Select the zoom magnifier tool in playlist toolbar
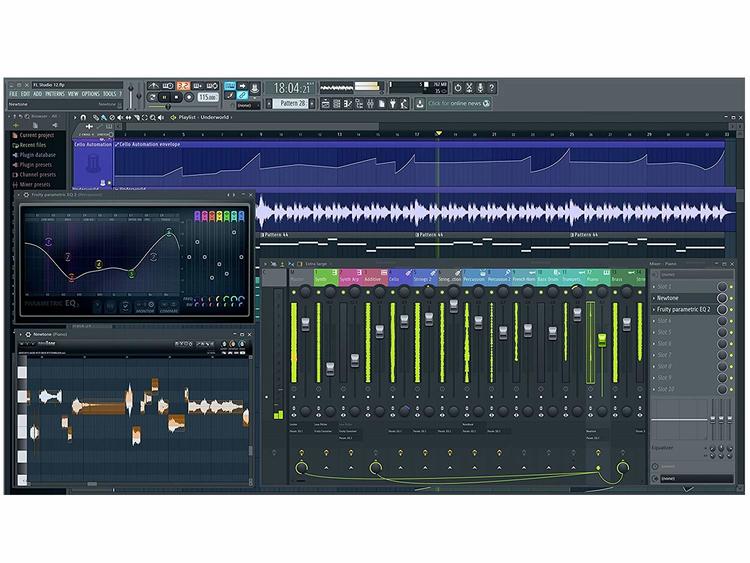The image size is (750, 563). tap(153, 117)
